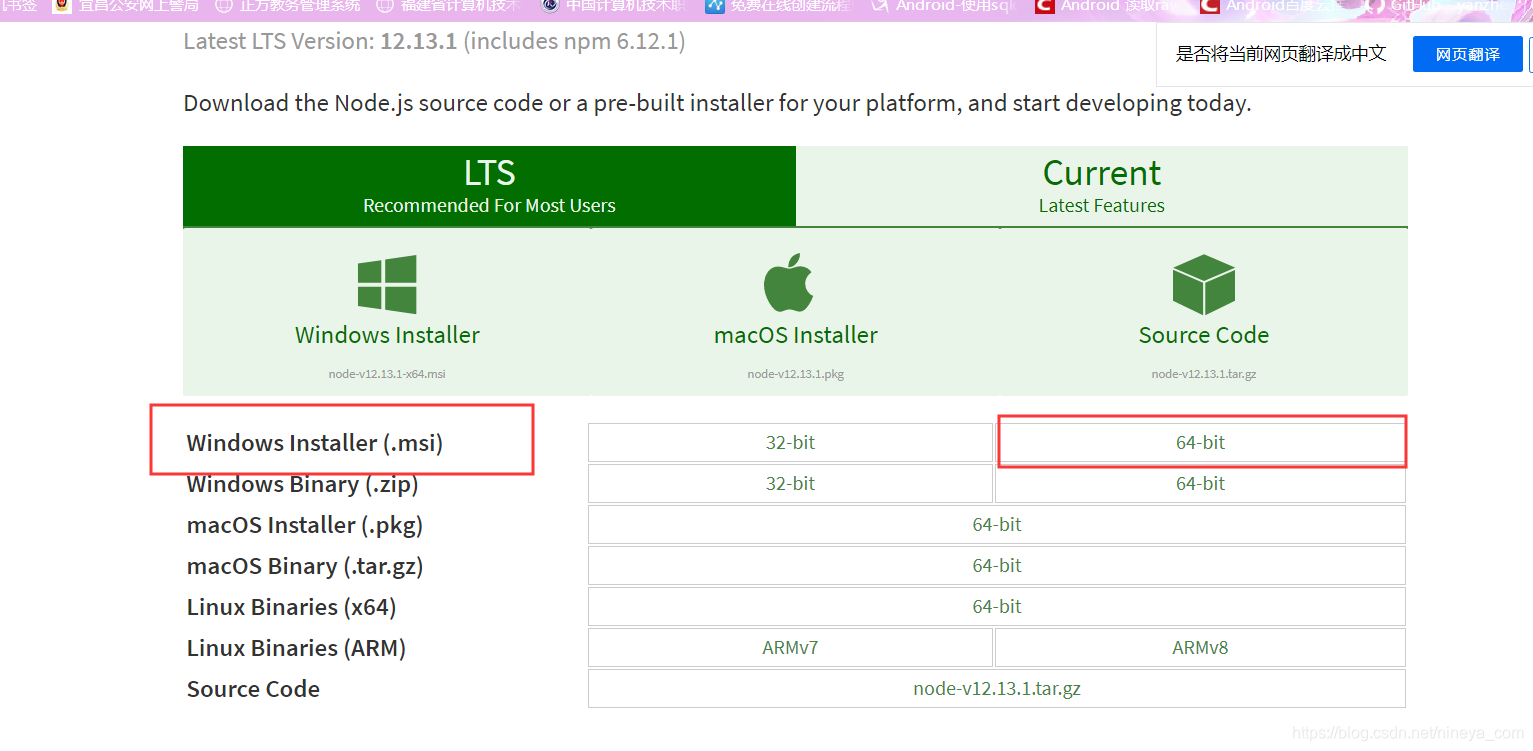Download macOS Binary (.tar.gz) 64-bit
This screenshot has width=1533, height=751.
997,565
